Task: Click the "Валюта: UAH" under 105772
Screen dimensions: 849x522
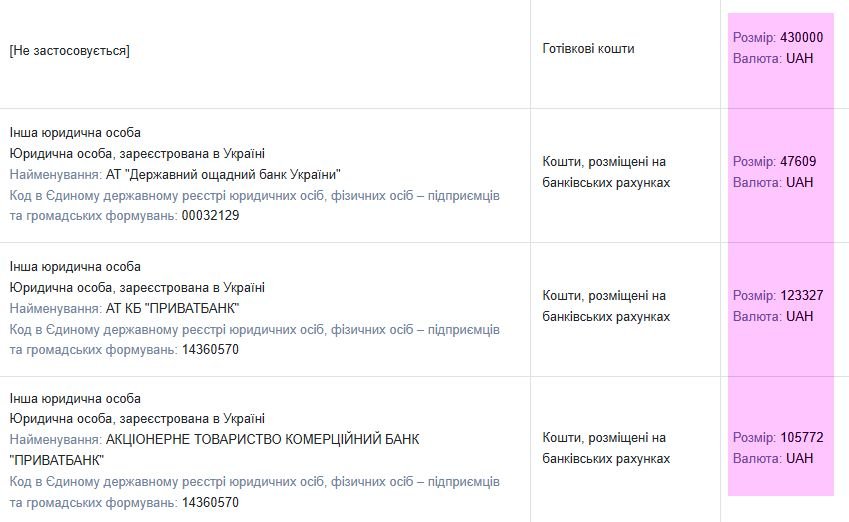Action: tap(773, 459)
